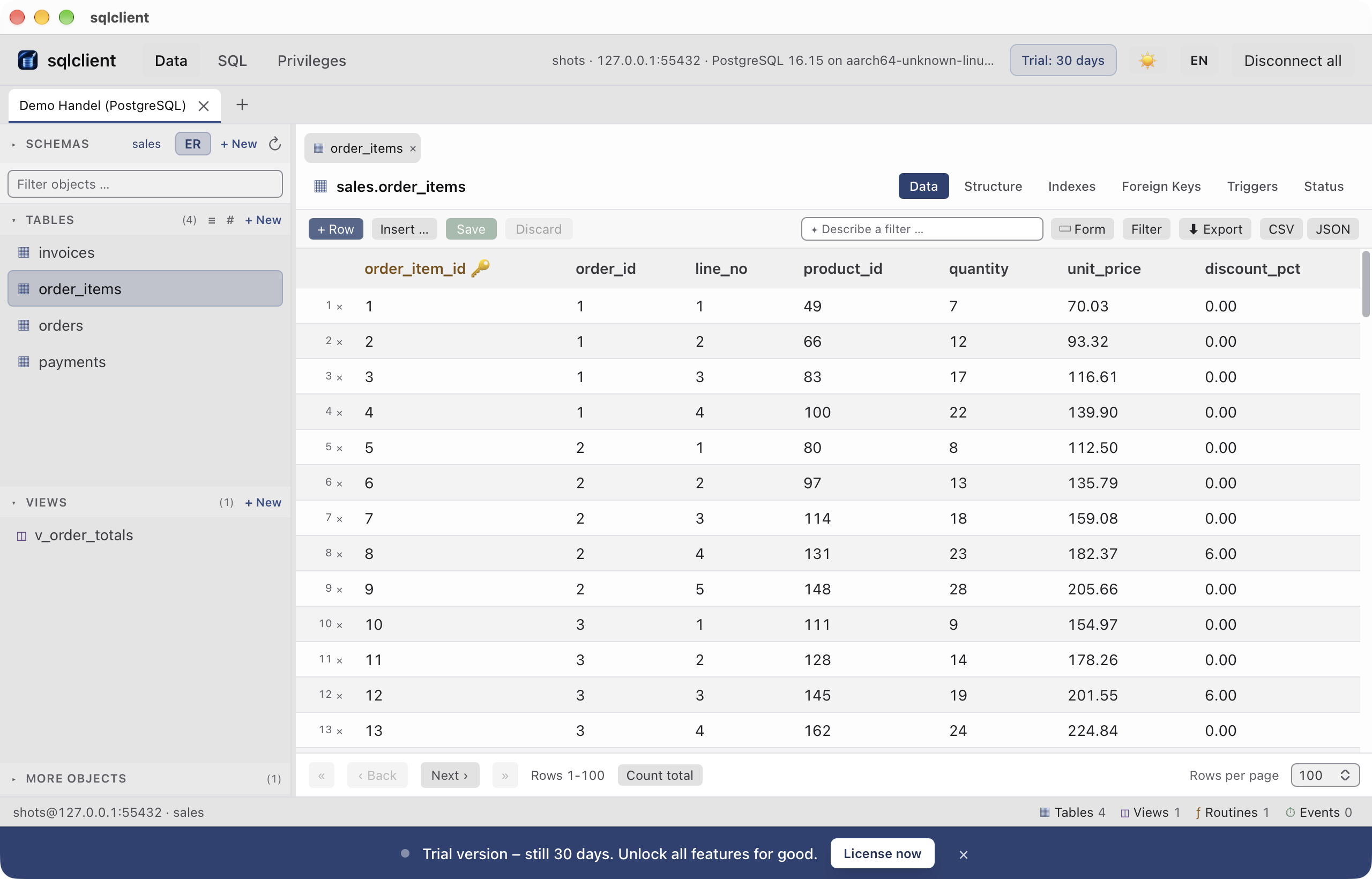
Task: Click License now button
Action: point(882,854)
